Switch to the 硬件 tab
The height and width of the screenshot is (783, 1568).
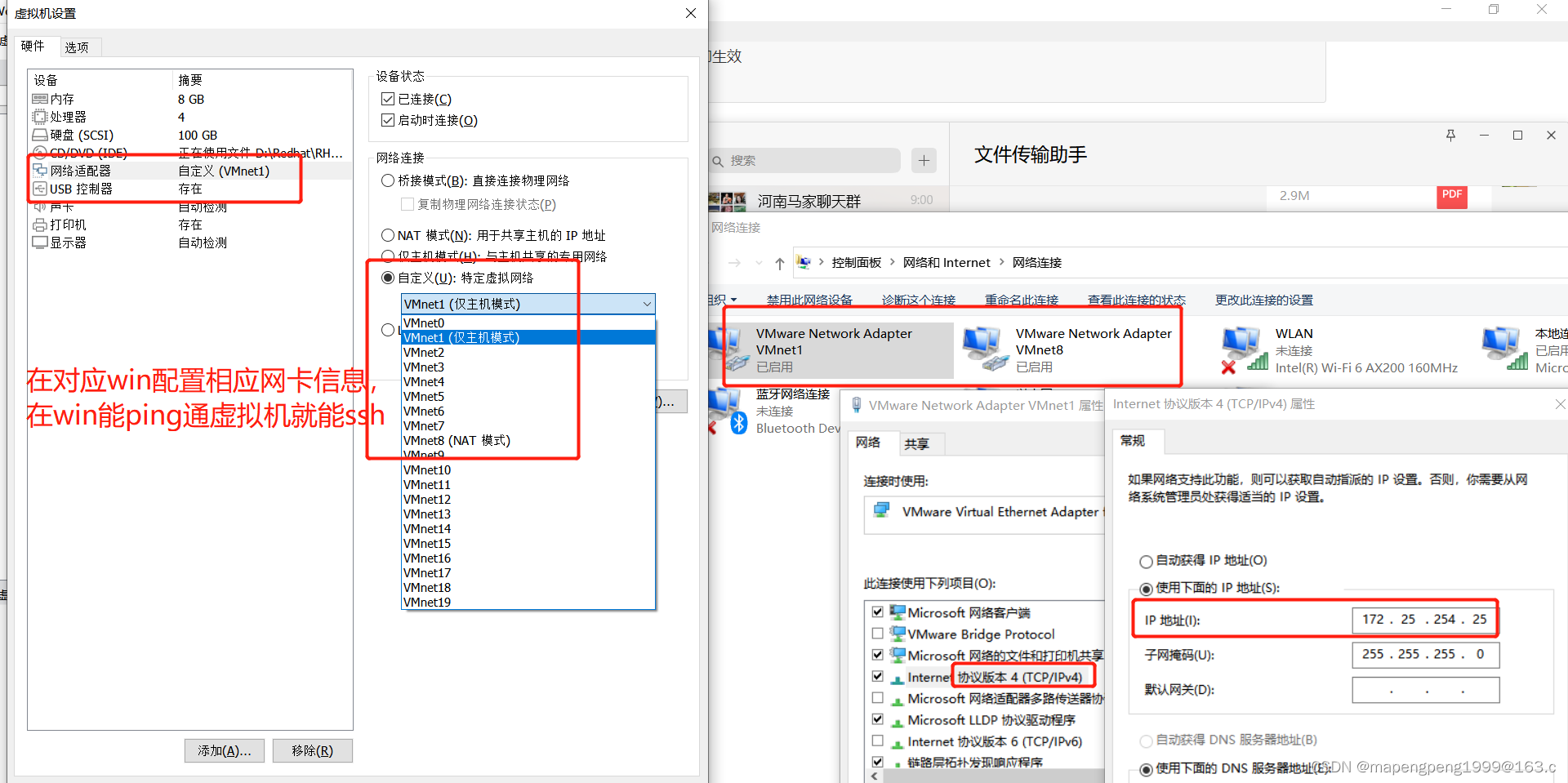[33, 46]
